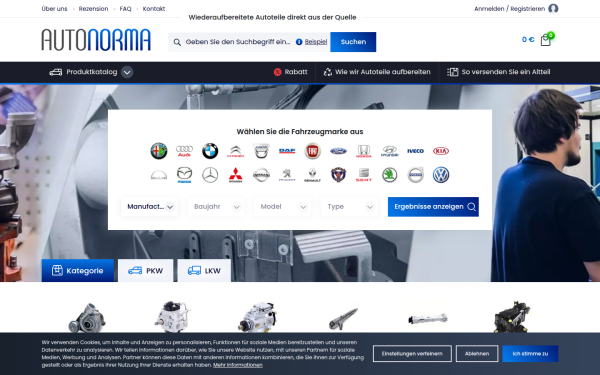Open the injector product thumbnail
The height and width of the screenshot is (375, 600).
(343, 318)
